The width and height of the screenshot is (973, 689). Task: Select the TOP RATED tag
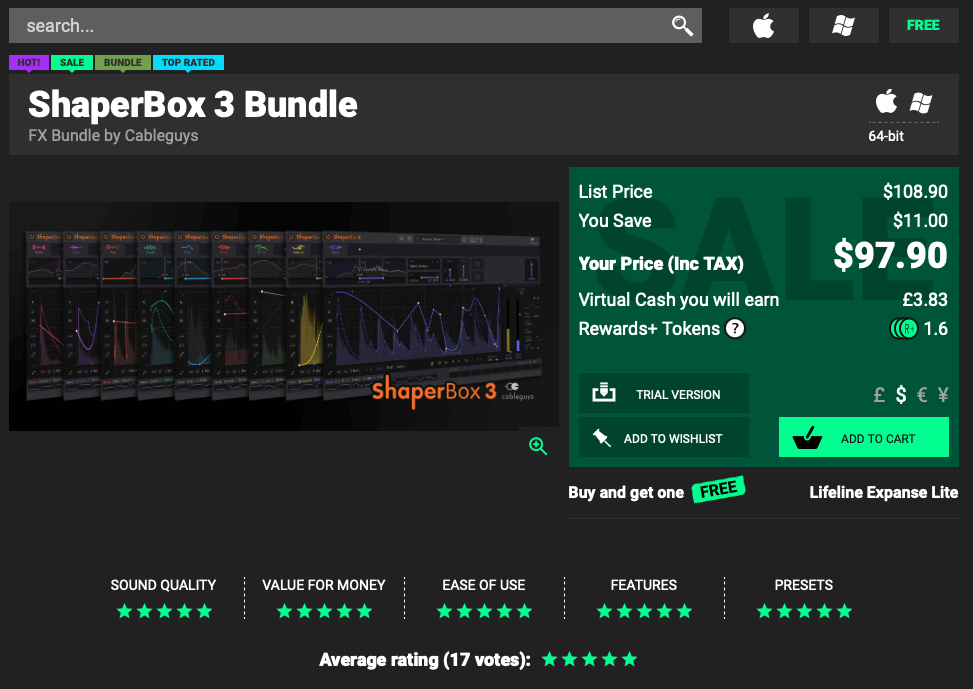click(188, 62)
